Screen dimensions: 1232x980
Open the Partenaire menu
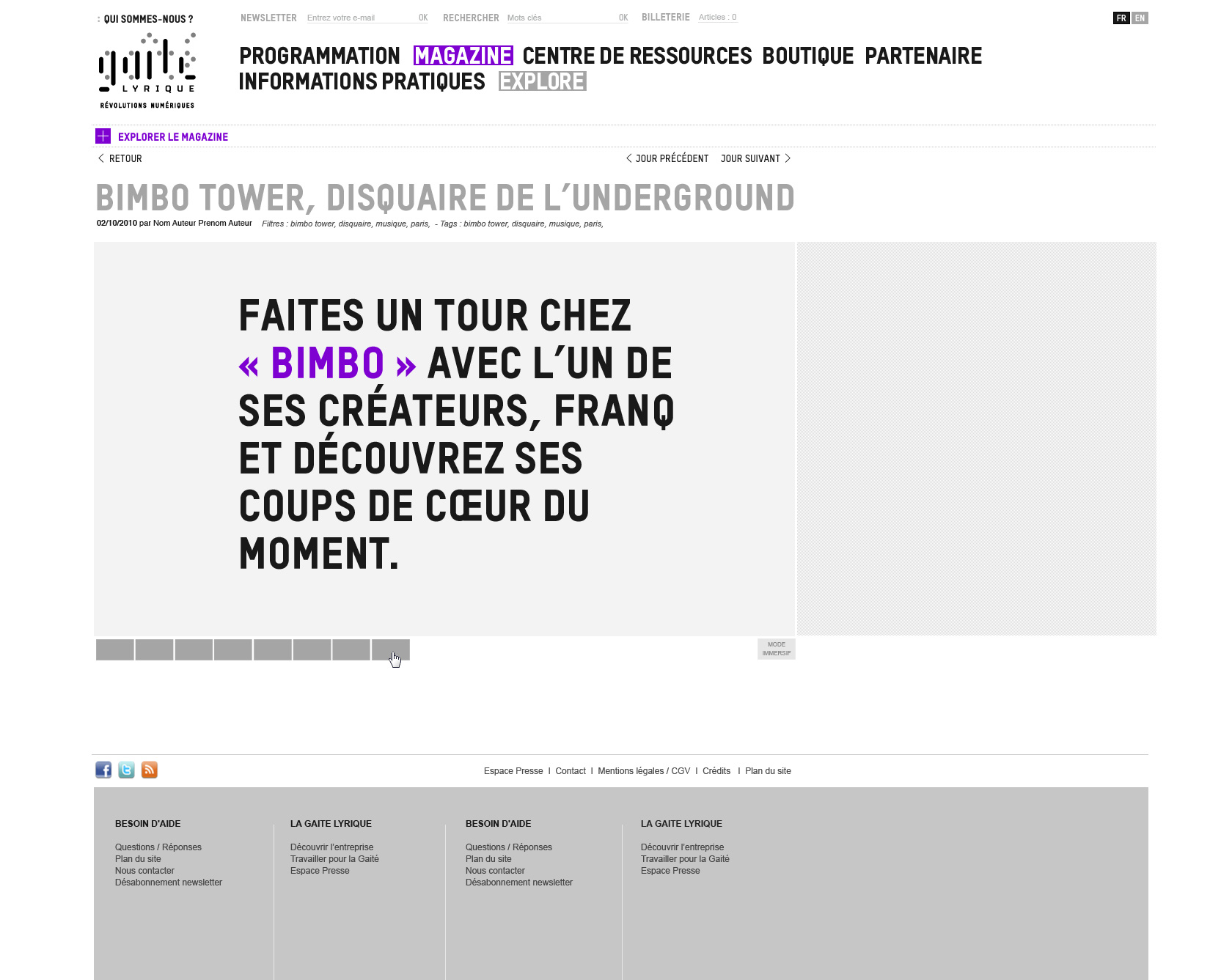tap(923, 56)
